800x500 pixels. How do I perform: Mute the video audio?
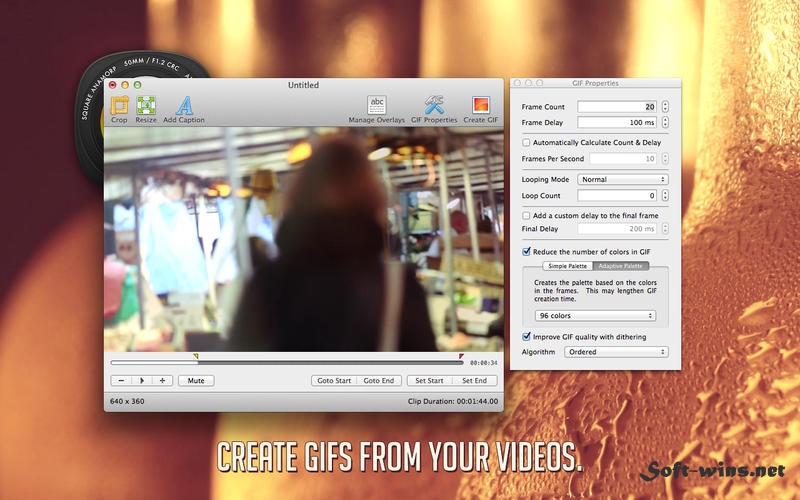tap(196, 381)
